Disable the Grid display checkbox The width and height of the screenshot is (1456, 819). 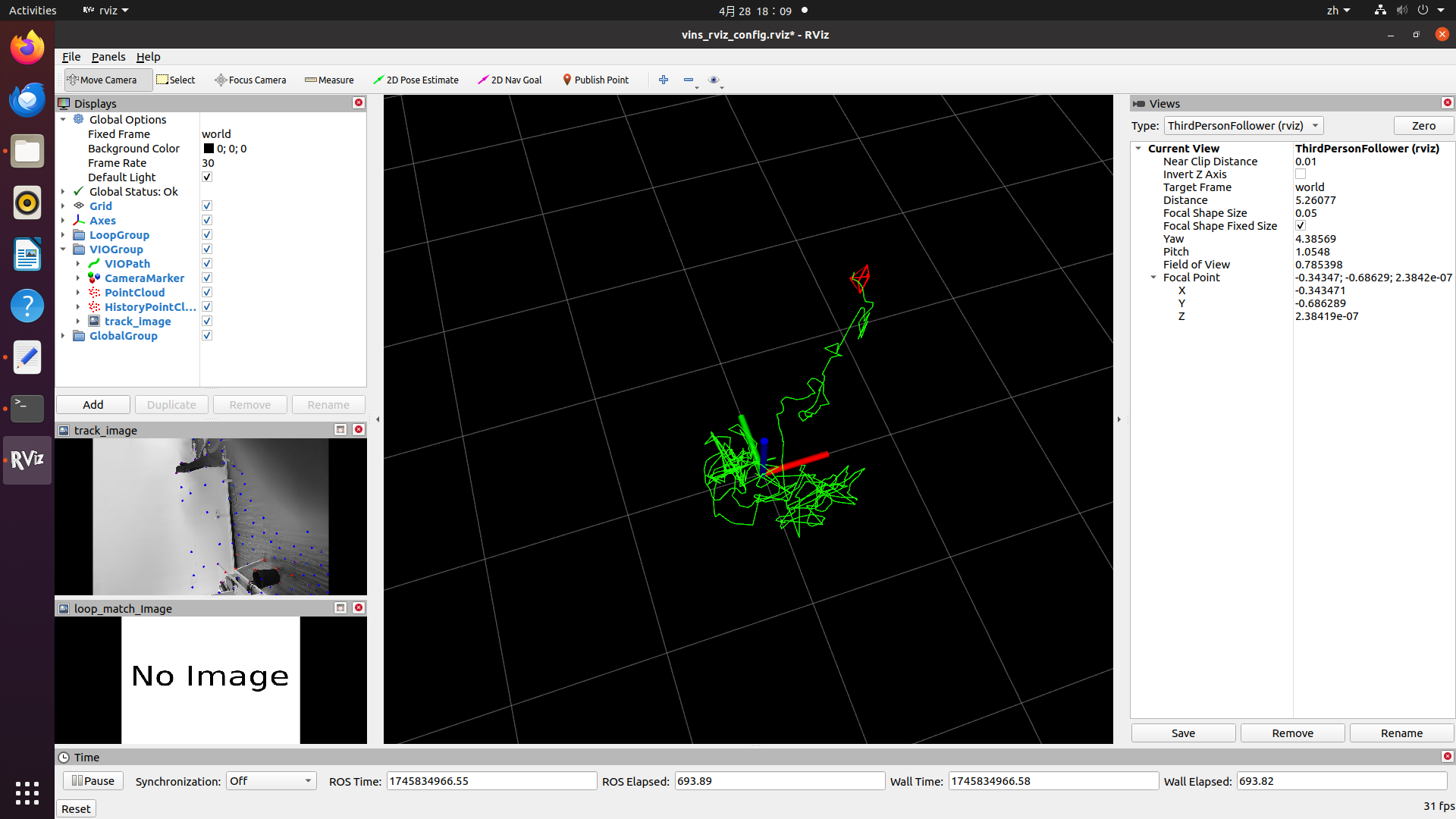[x=207, y=206]
